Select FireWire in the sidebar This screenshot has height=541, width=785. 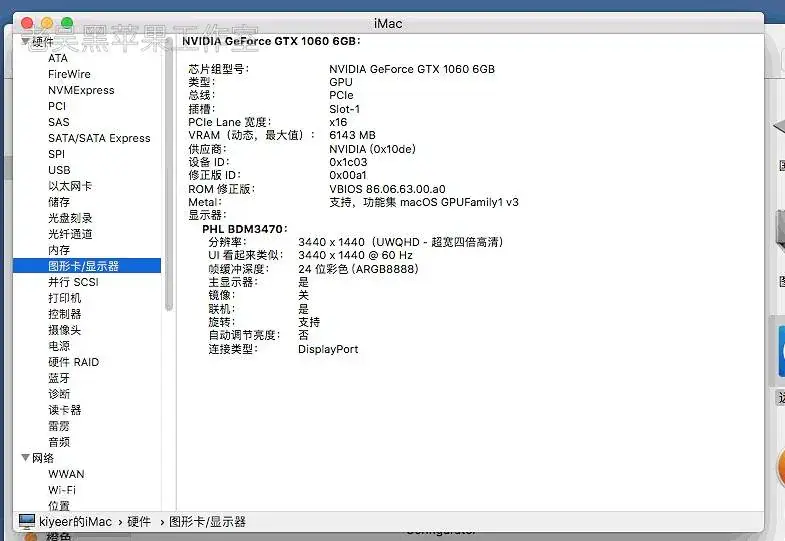point(69,74)
